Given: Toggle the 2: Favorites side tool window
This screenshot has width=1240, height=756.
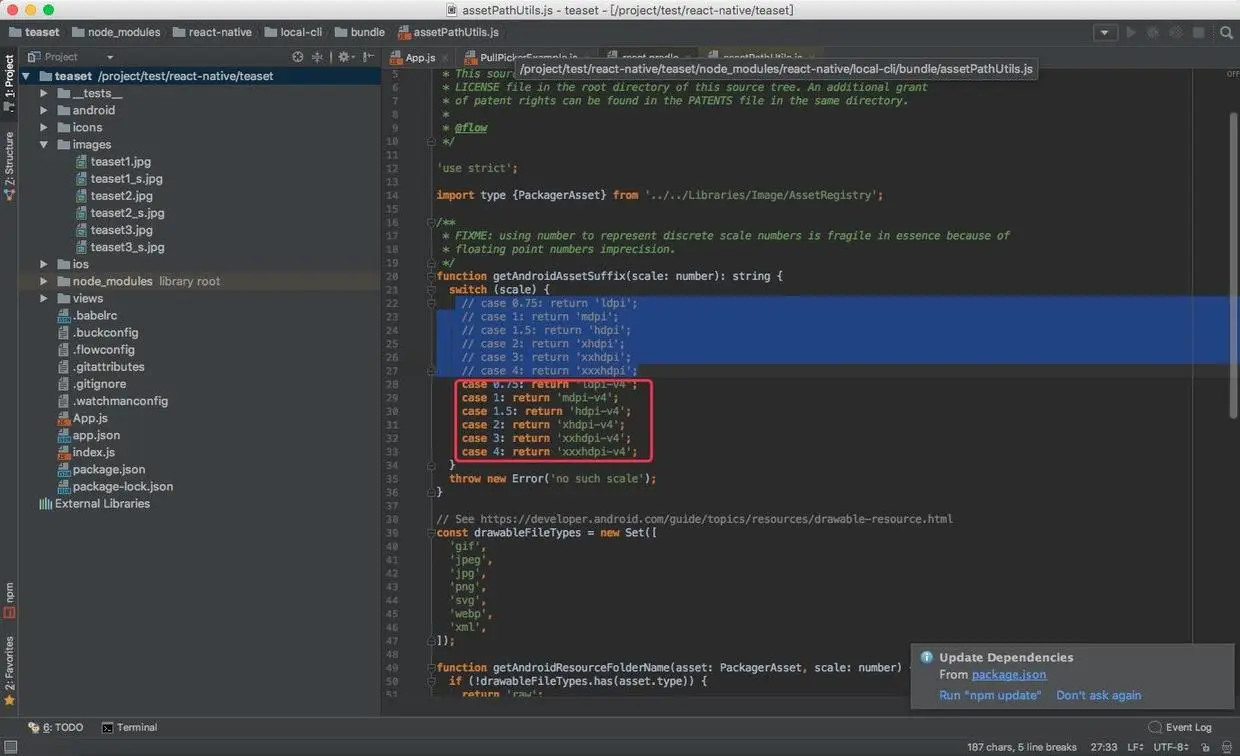Looking at the screenshot, I should tap(9, 670).
